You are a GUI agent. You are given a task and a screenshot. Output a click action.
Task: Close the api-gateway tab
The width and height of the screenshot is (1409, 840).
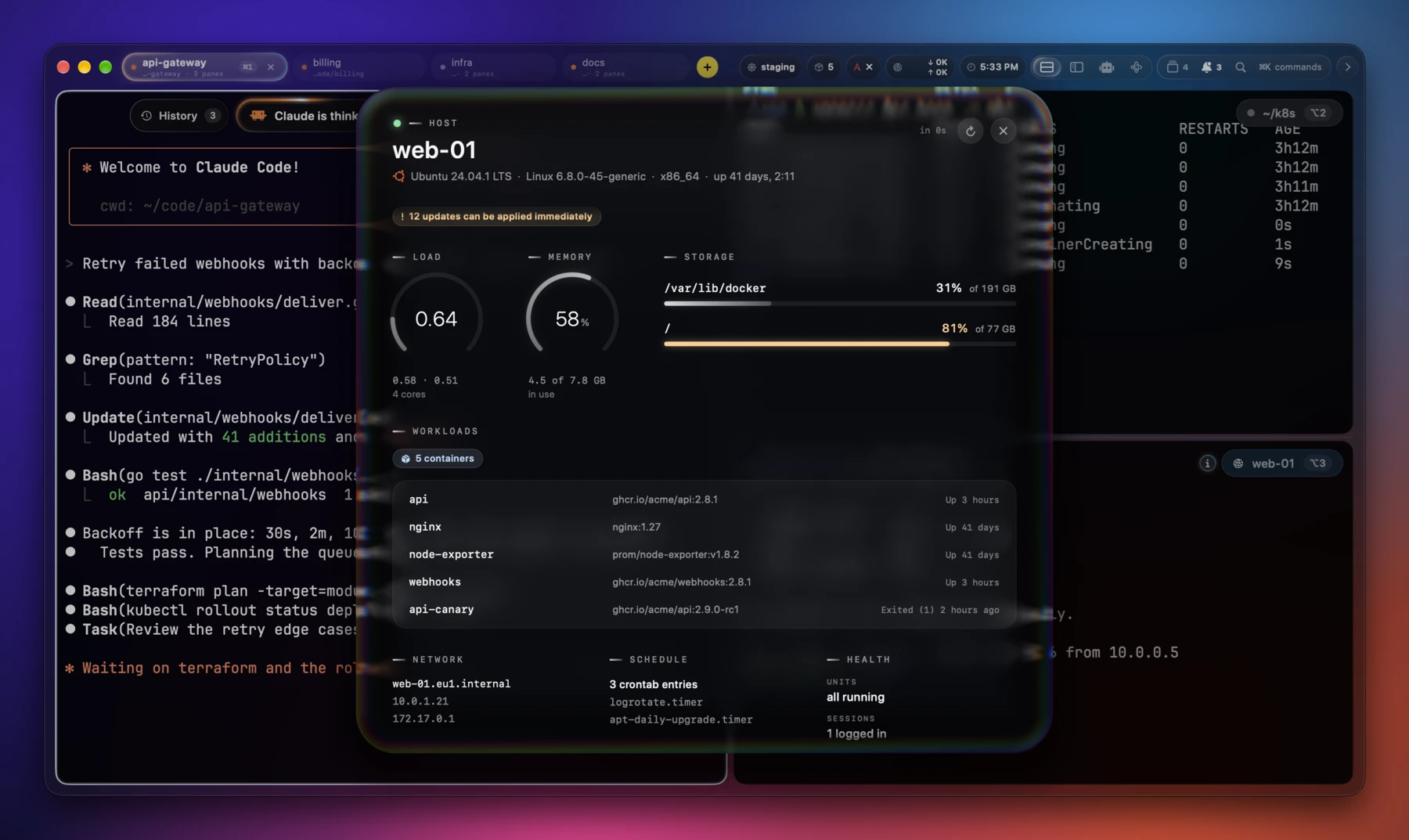[x=271, y=67]
